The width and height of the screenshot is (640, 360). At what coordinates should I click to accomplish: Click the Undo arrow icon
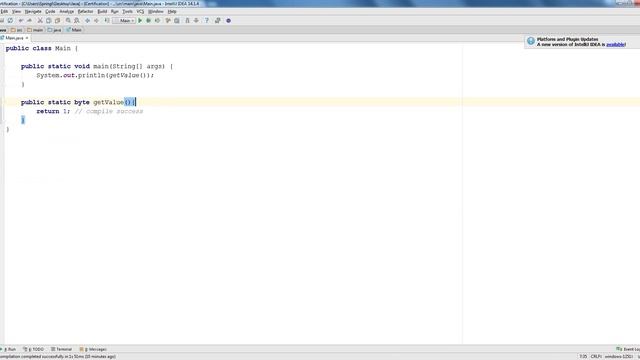pos(21,20)
